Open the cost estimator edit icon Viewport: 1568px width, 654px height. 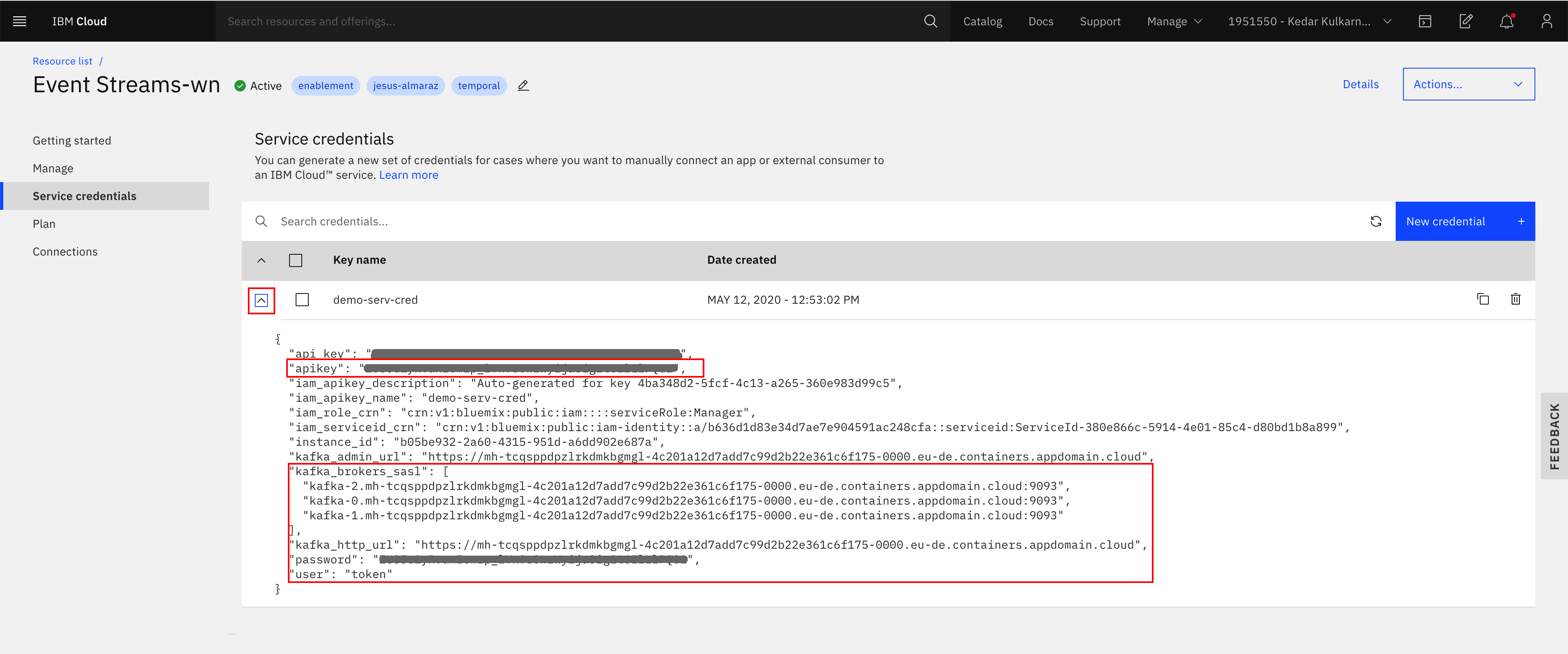(1466, 21)
